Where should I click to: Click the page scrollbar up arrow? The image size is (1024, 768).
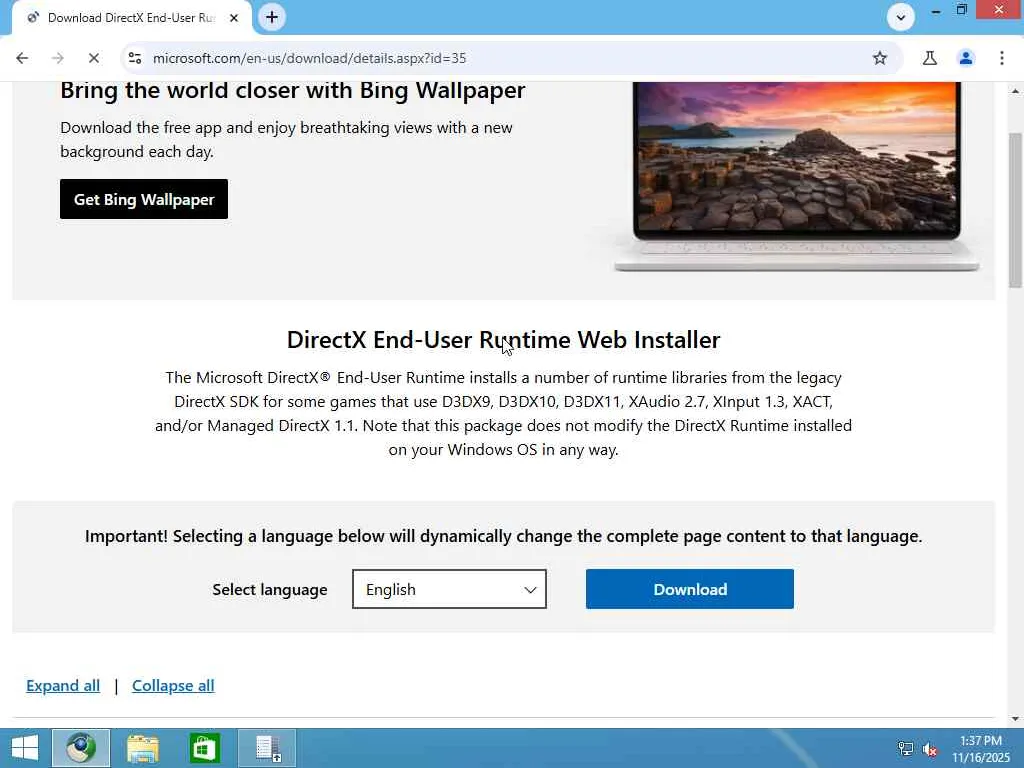click(1015, 91)
